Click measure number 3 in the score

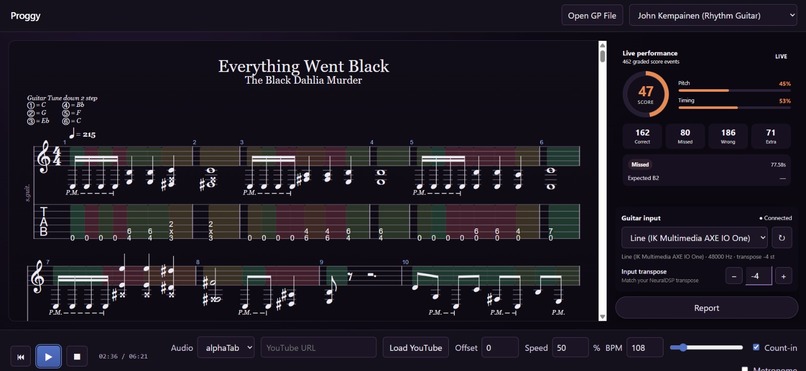[242, 142]
